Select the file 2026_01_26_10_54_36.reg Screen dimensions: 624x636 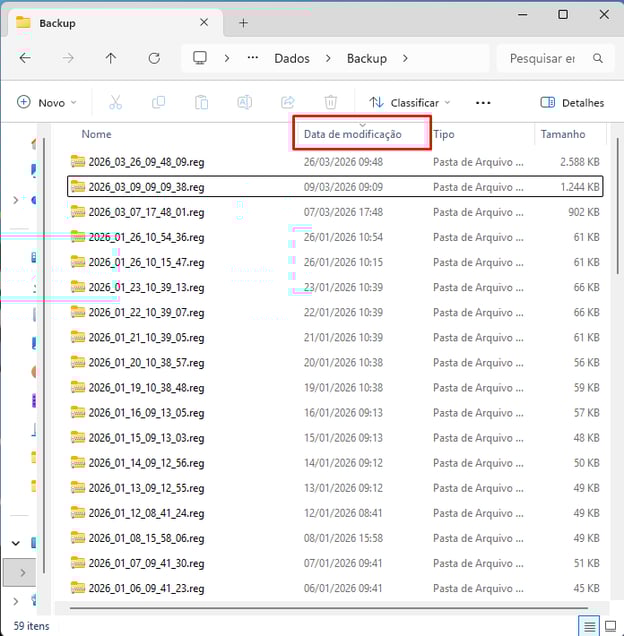click(x=146, y=237)
